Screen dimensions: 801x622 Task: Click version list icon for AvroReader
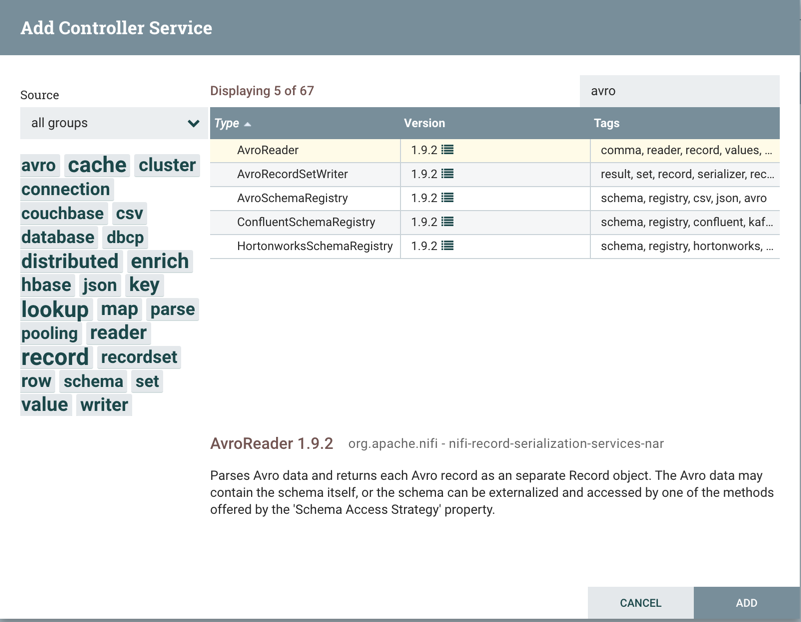[447, 150]
